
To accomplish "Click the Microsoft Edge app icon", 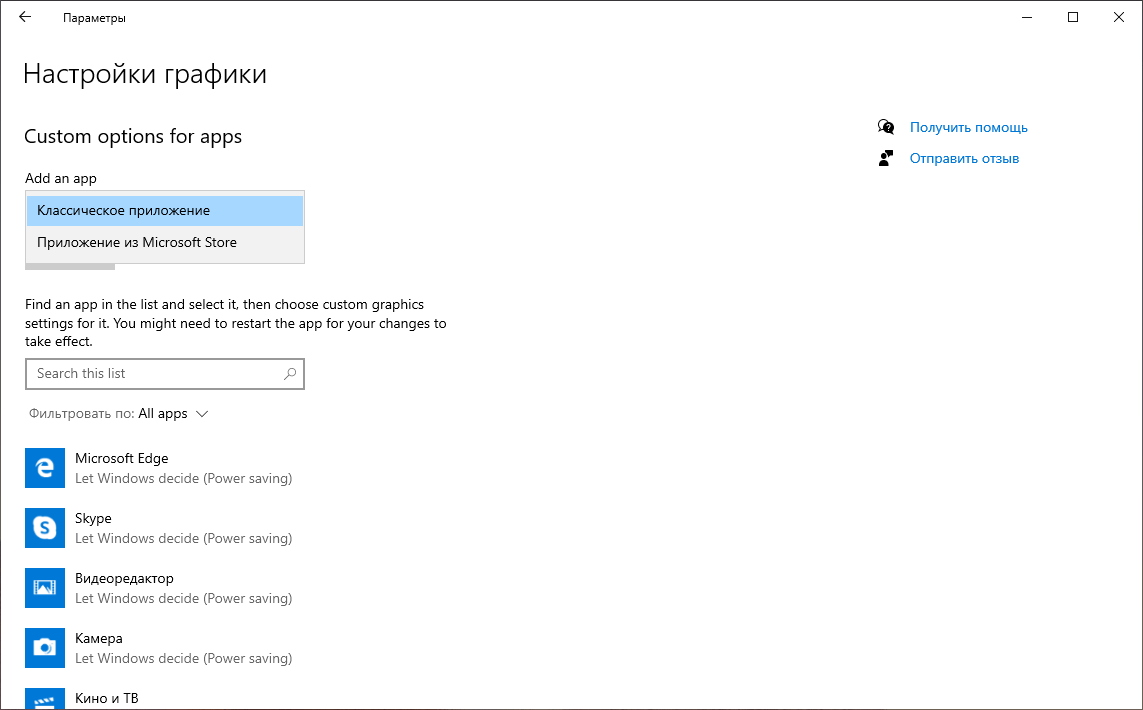I will [x=44, y=468].
